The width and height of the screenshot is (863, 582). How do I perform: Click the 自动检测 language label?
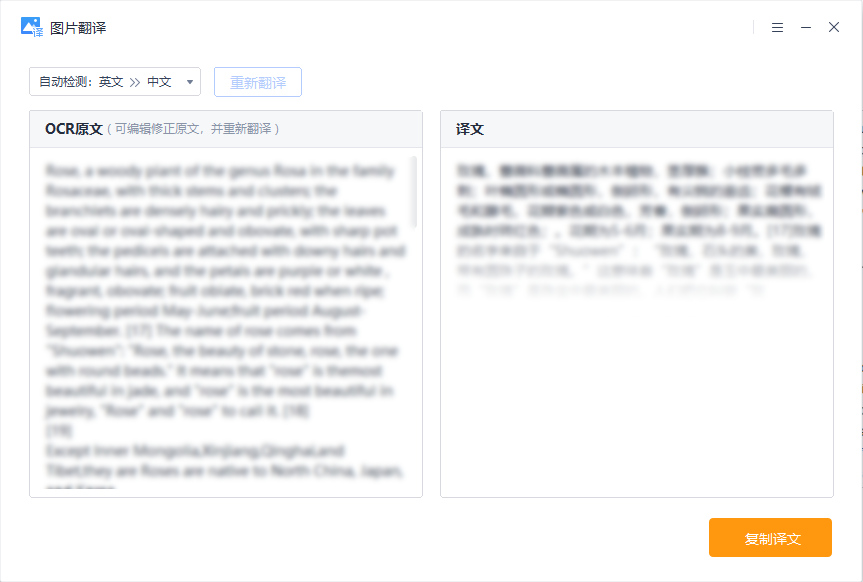click(x=66, y=82)
